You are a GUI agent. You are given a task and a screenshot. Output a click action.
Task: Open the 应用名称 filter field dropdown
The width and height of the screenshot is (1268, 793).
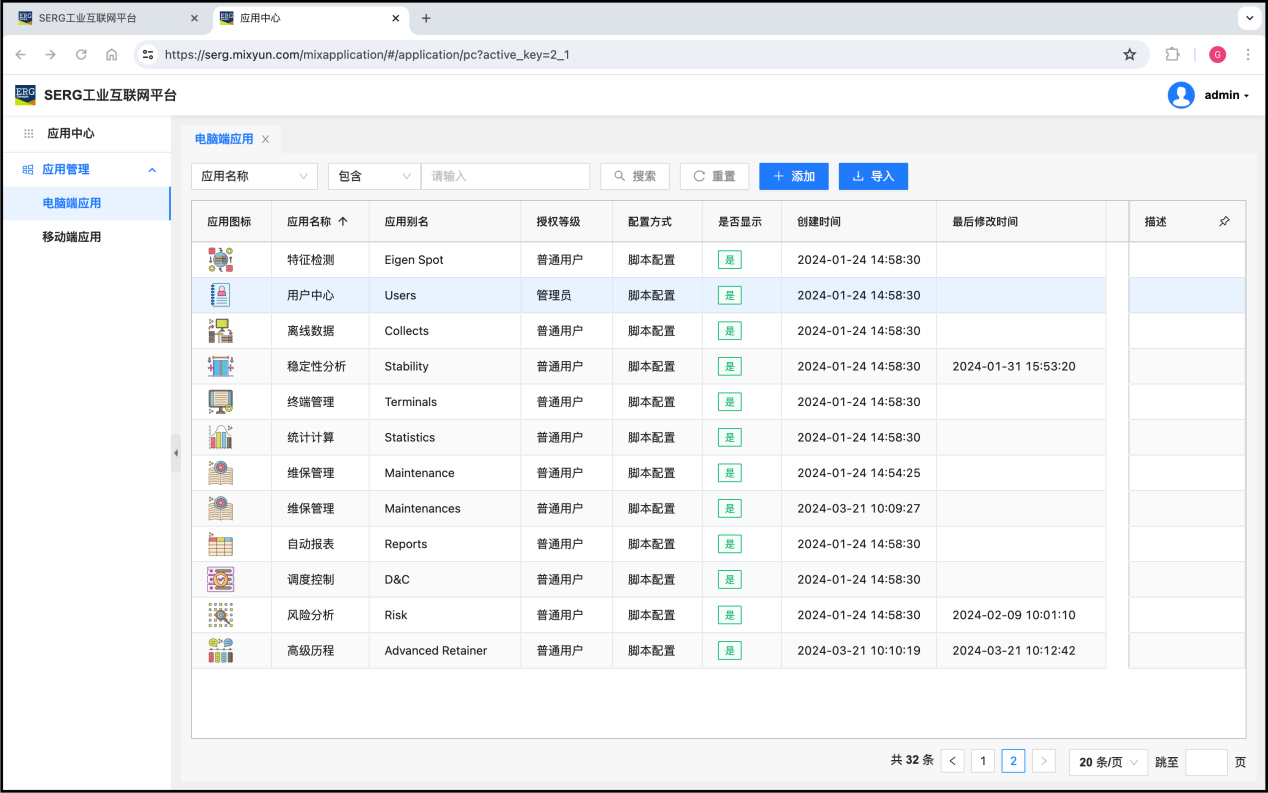point(254,176)
